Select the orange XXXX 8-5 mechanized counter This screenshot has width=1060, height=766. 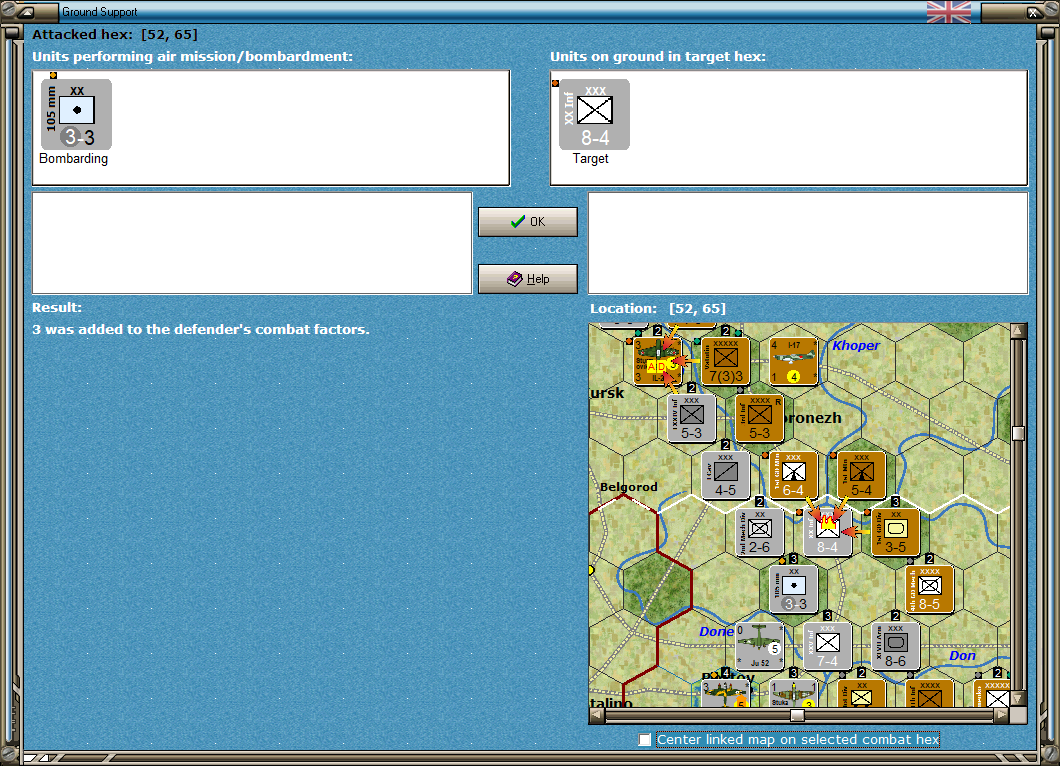(x=930, y=588)
